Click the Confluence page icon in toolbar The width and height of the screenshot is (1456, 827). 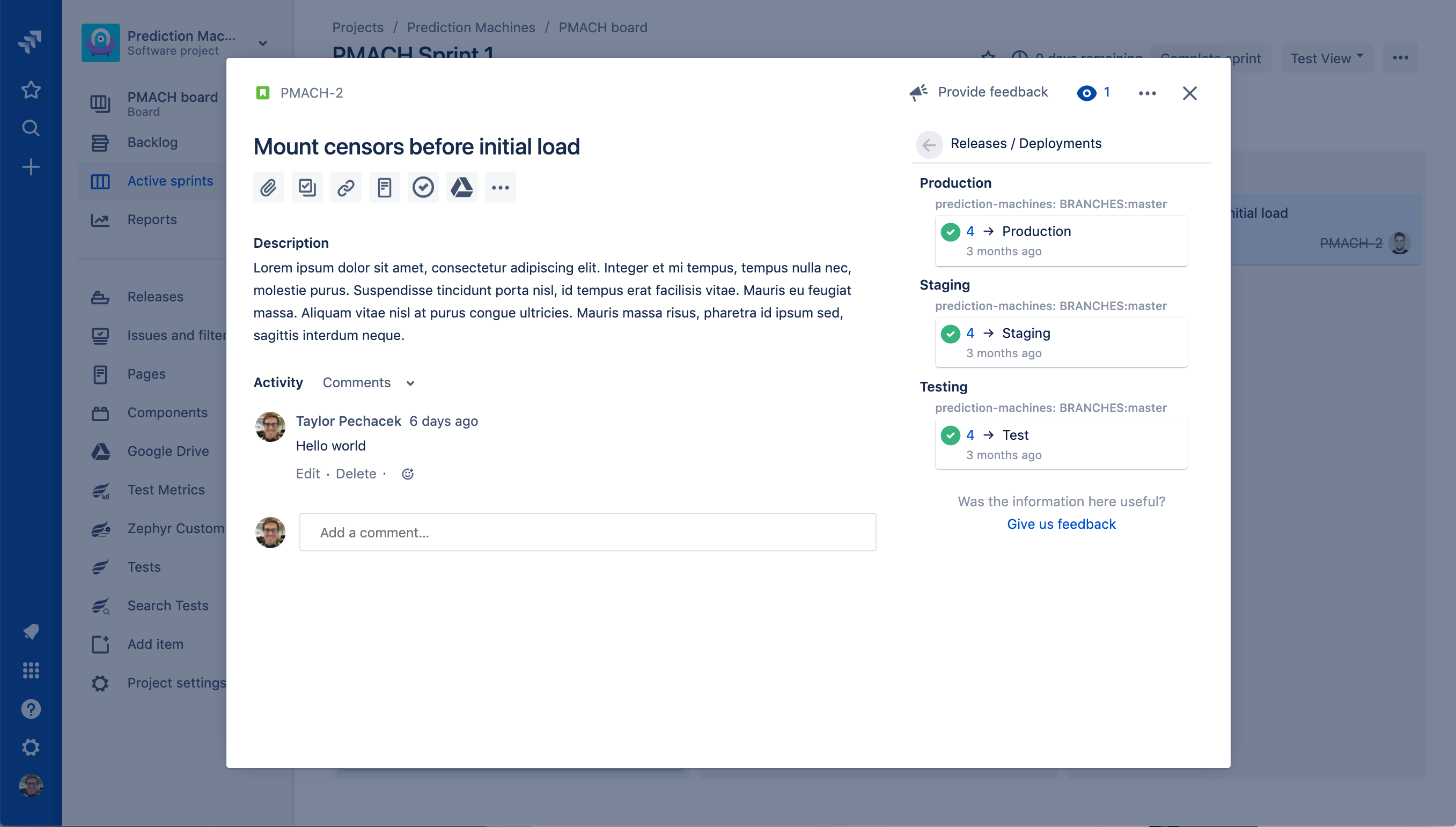point(384,187)
